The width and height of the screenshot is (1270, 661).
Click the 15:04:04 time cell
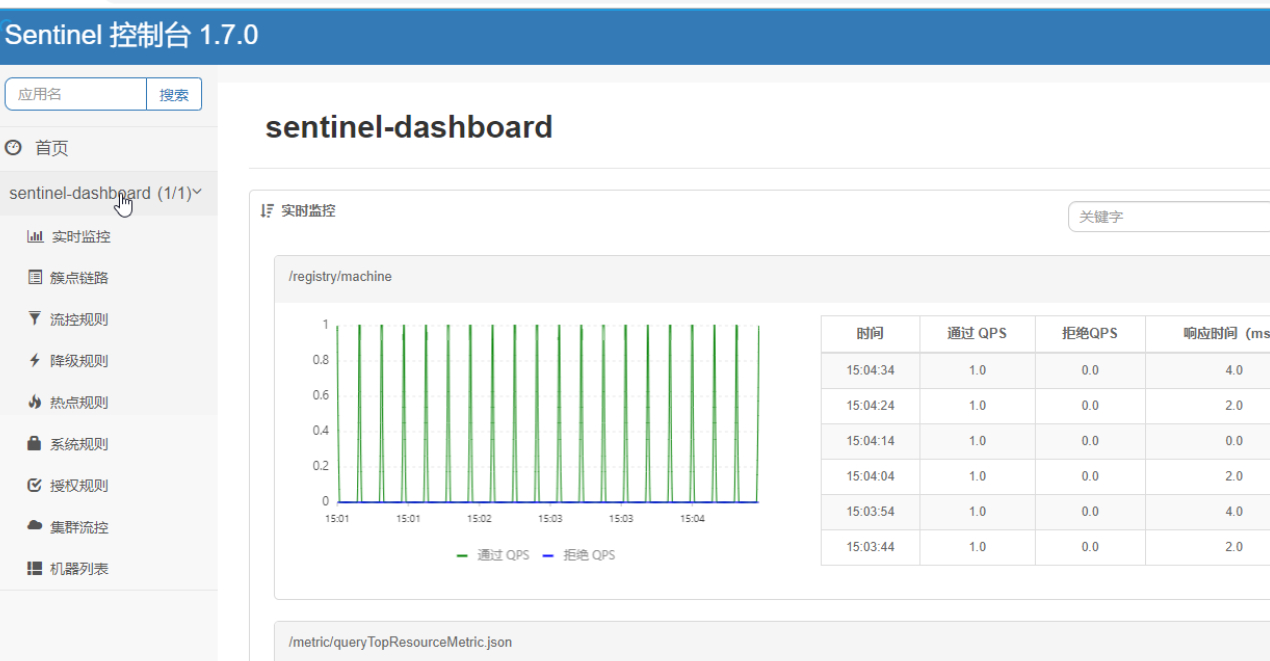[870, 476]
